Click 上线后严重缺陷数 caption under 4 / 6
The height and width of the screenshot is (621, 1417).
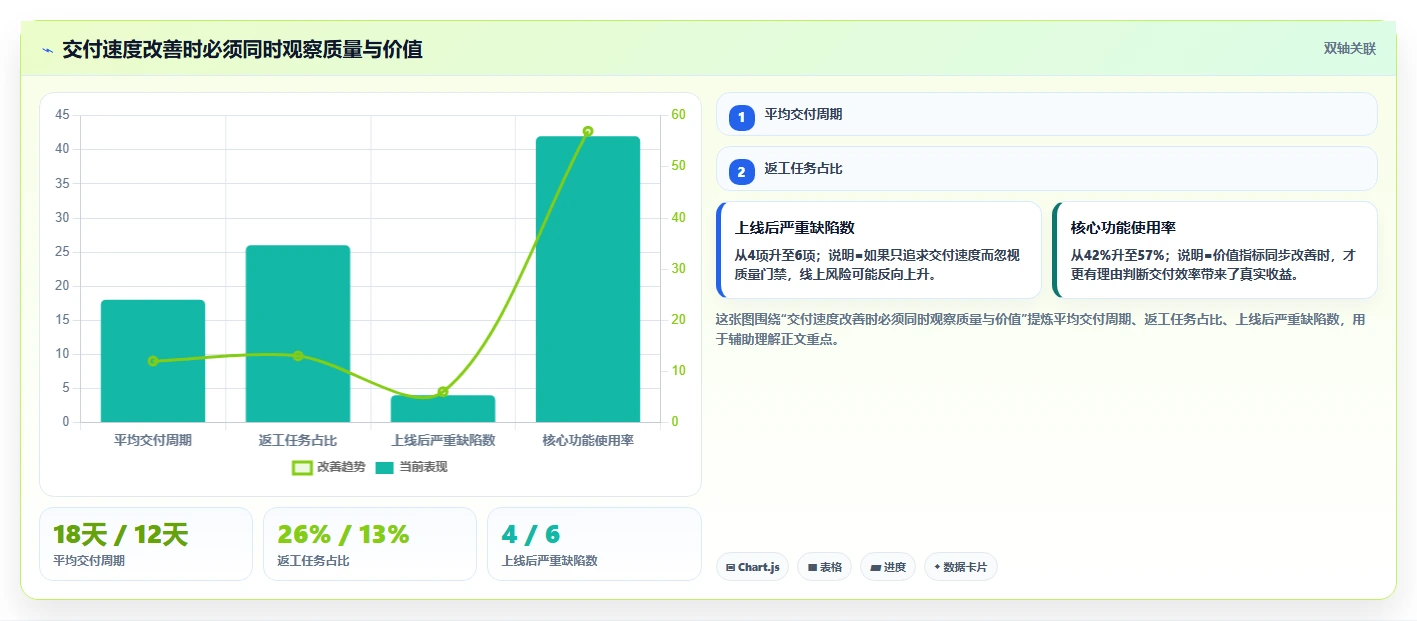tap(550, 561)
